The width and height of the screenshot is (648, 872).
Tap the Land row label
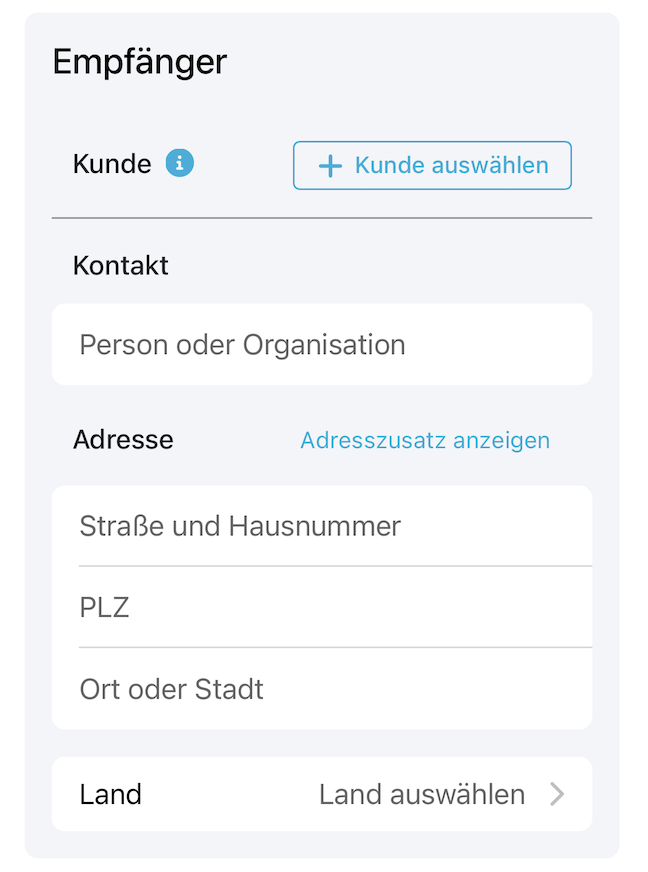tap(110, 794)
